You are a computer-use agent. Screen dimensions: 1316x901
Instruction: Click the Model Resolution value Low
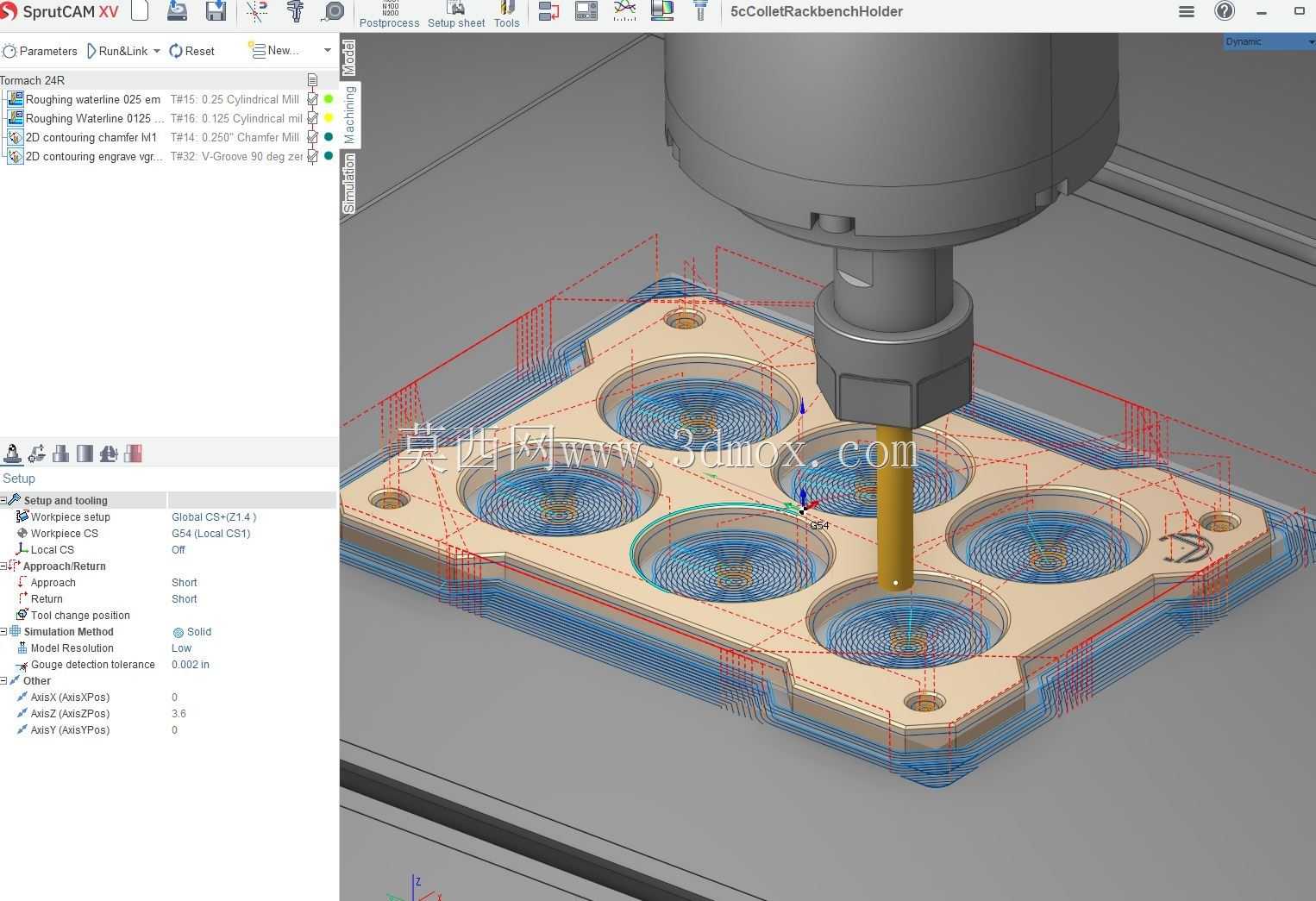[181, 648]
